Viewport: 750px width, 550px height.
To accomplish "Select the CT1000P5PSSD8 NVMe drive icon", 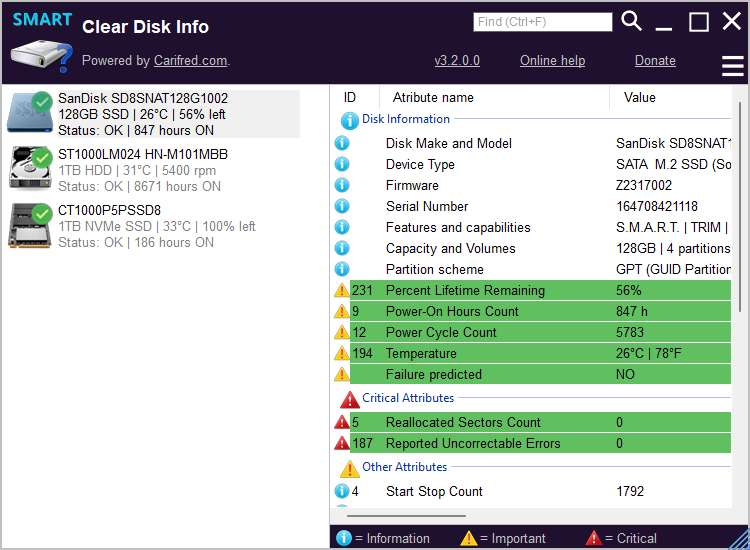I will (x=30, y=226).
